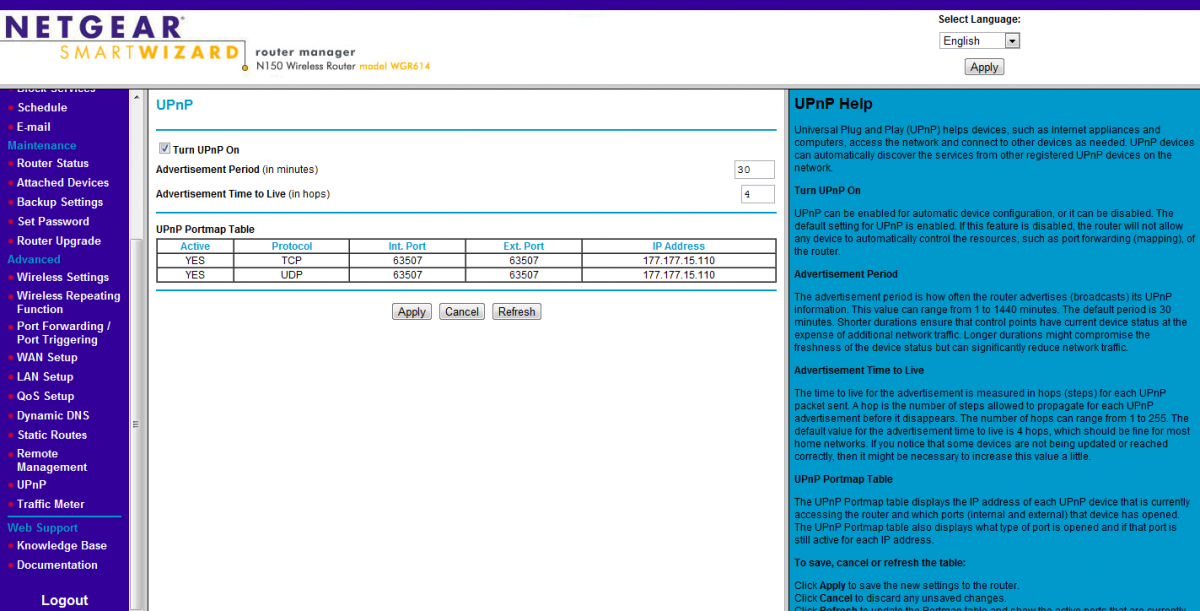
Task: Click the NETGEAR Smart Wizard logo
Action: click(x=122, y=40)
